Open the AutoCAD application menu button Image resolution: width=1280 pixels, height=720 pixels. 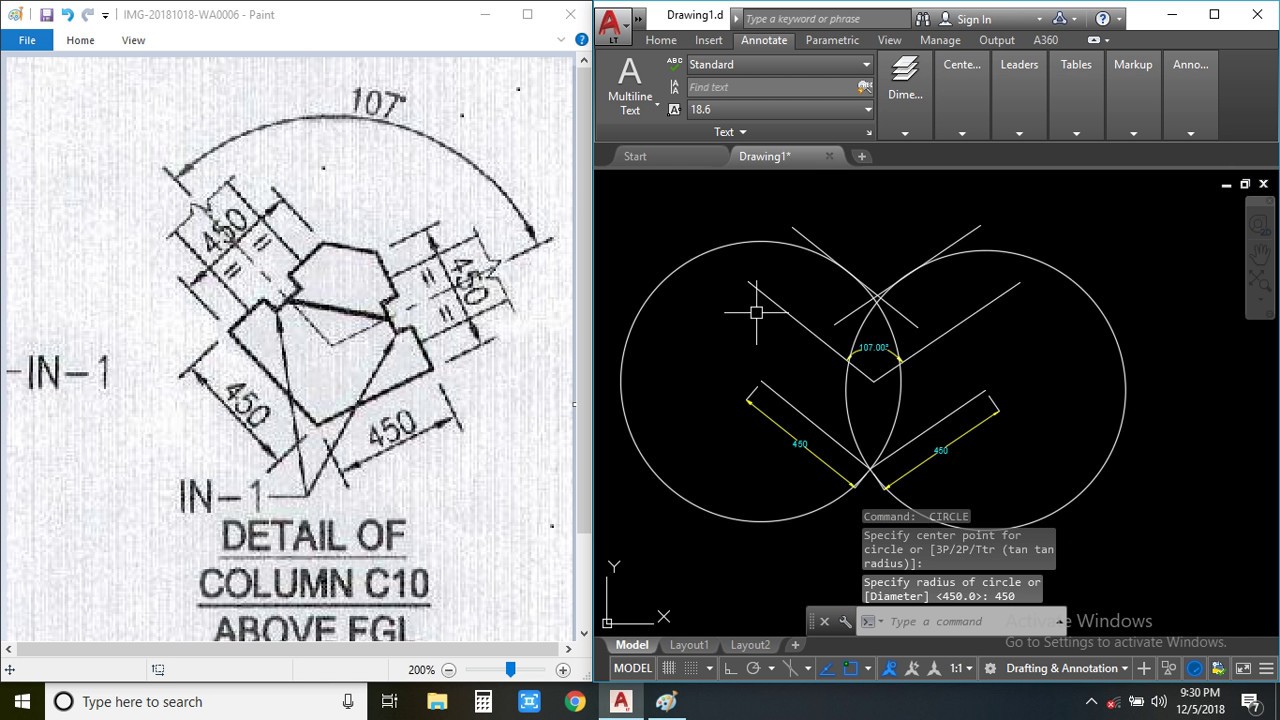[x=614, y=26]
